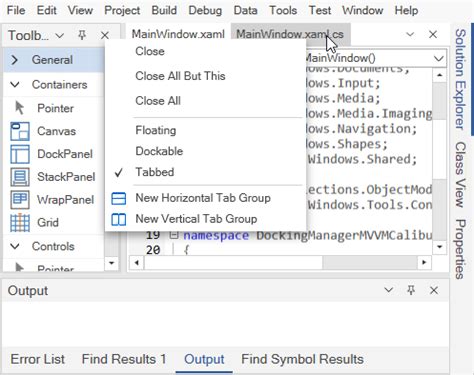
Task: Open the Debug menu
Action: [205, 10]
